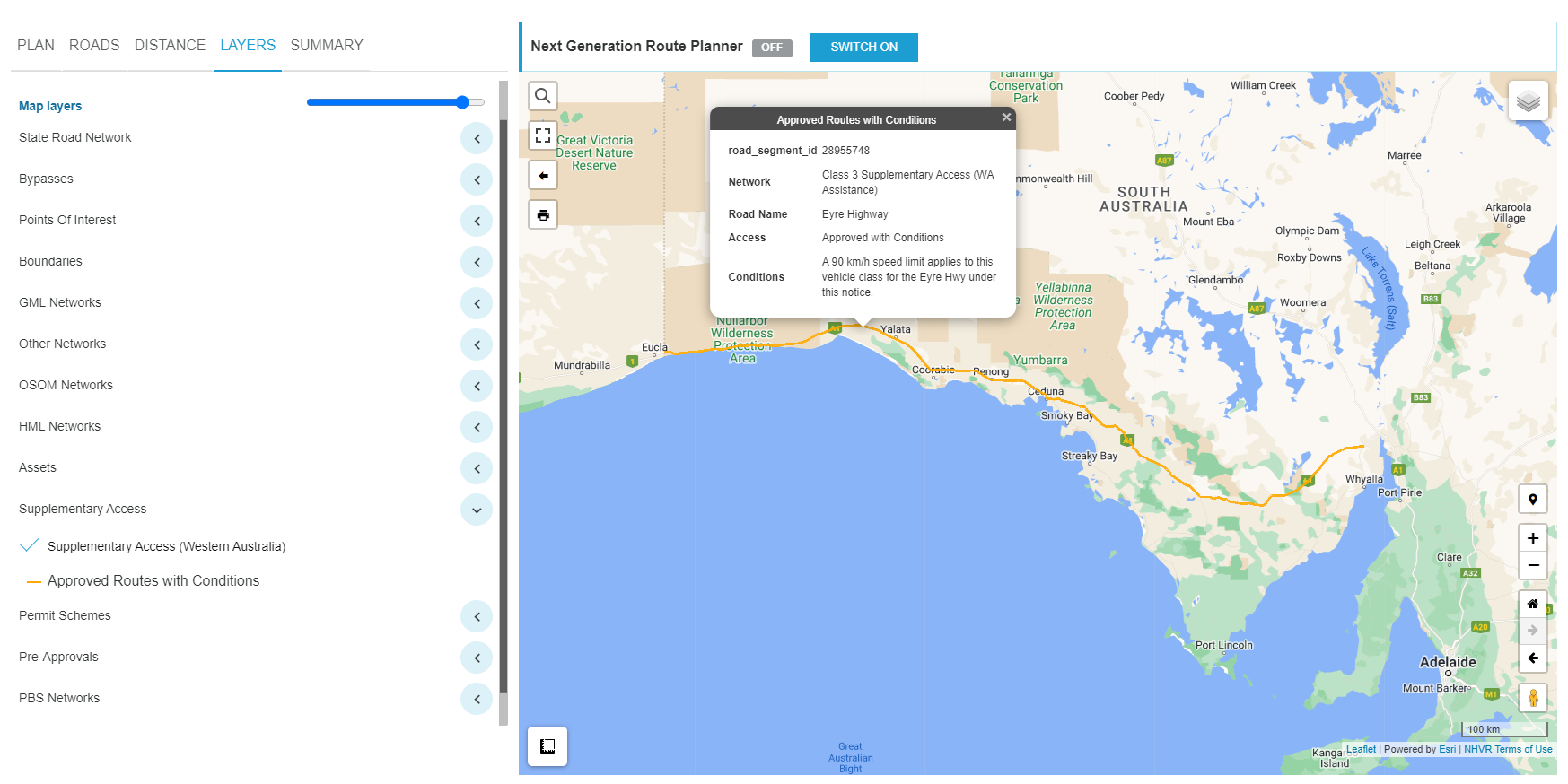Click the SWITCH ON button

coord(863,48)
